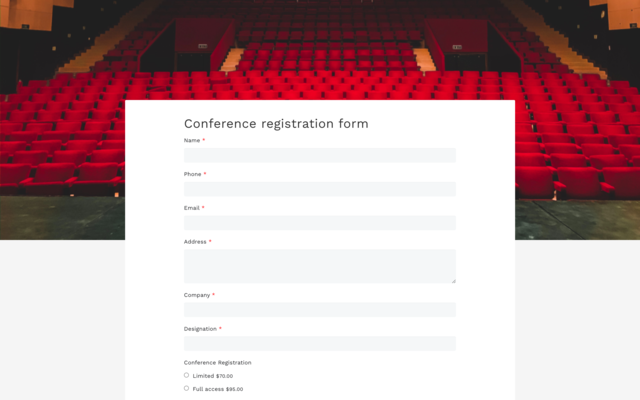
Task: Click the "Full access $95.00" option label
Action: click(217, 389)
